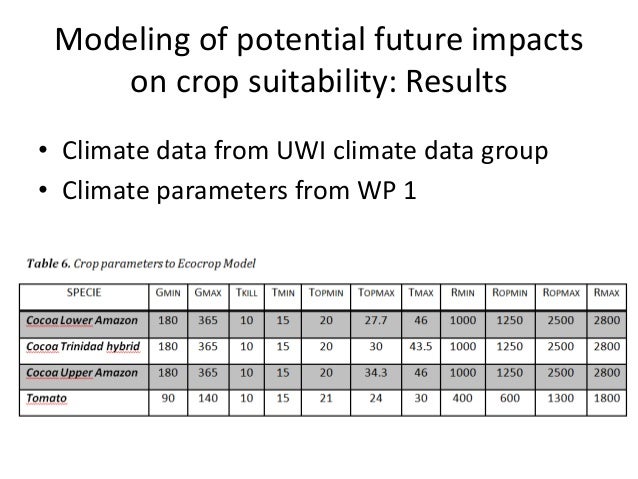The height and width of the screenshot is (479, 638).
Task: Click the 43.5 TMAX cell
Action: point(421,346)
